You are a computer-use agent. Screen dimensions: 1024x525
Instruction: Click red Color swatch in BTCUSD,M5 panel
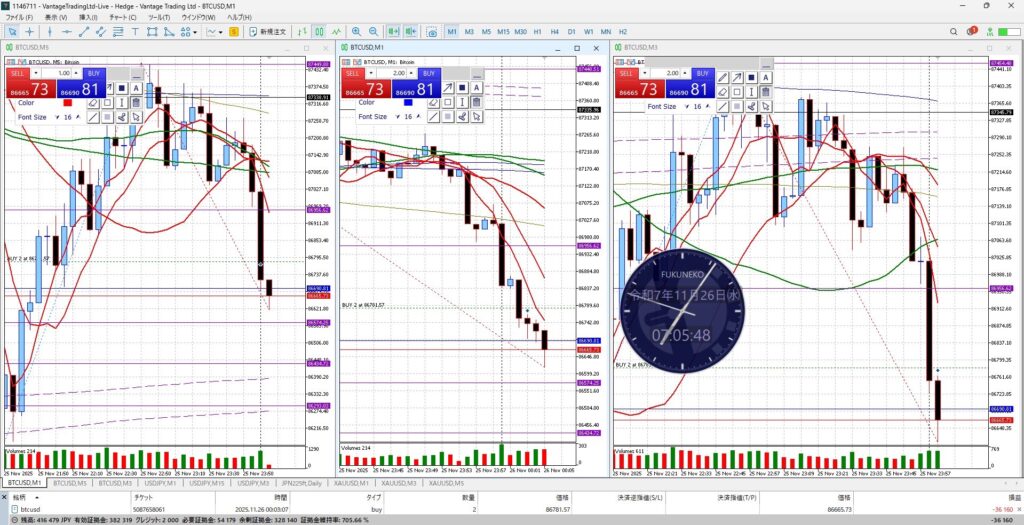pos(66,102)
